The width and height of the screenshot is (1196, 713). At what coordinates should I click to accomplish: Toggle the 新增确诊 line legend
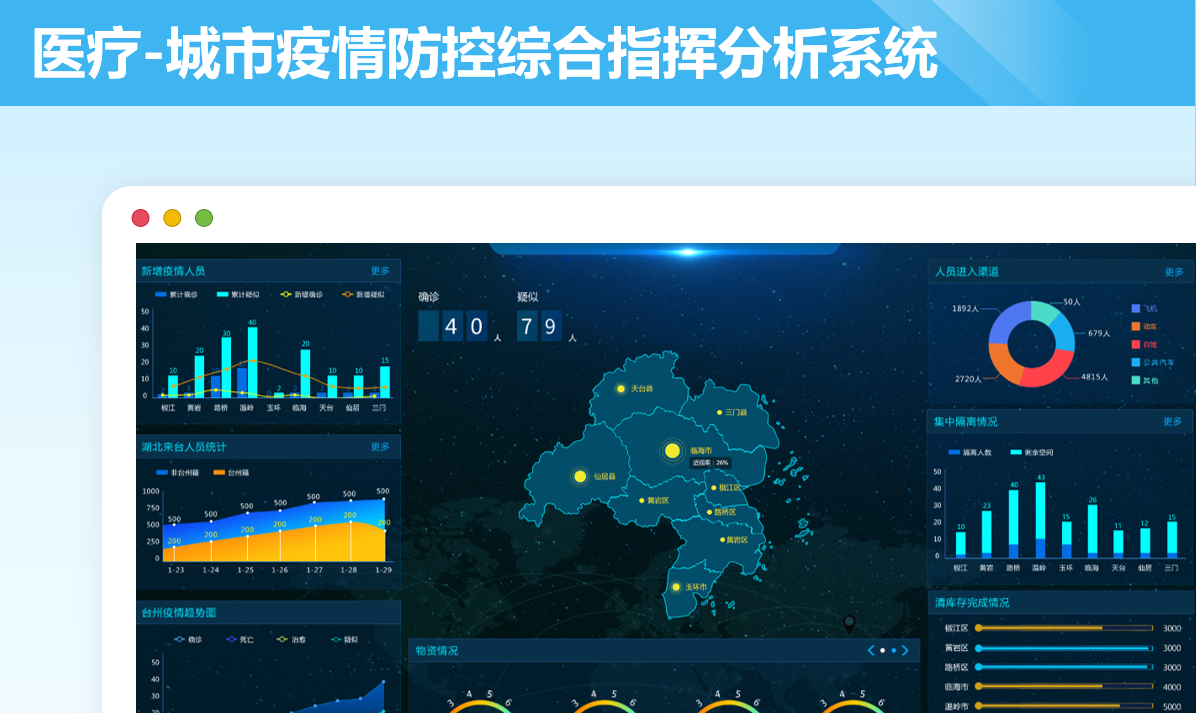tap(301, 294)
